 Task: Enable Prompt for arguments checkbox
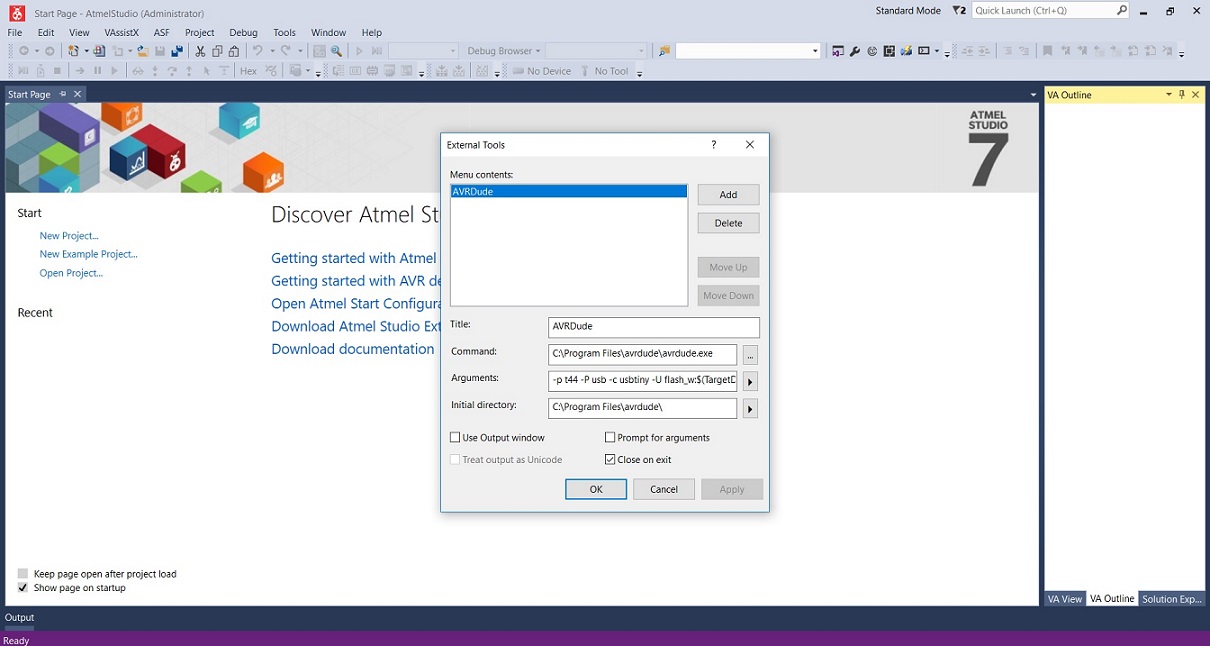click(x=610, y=438)
